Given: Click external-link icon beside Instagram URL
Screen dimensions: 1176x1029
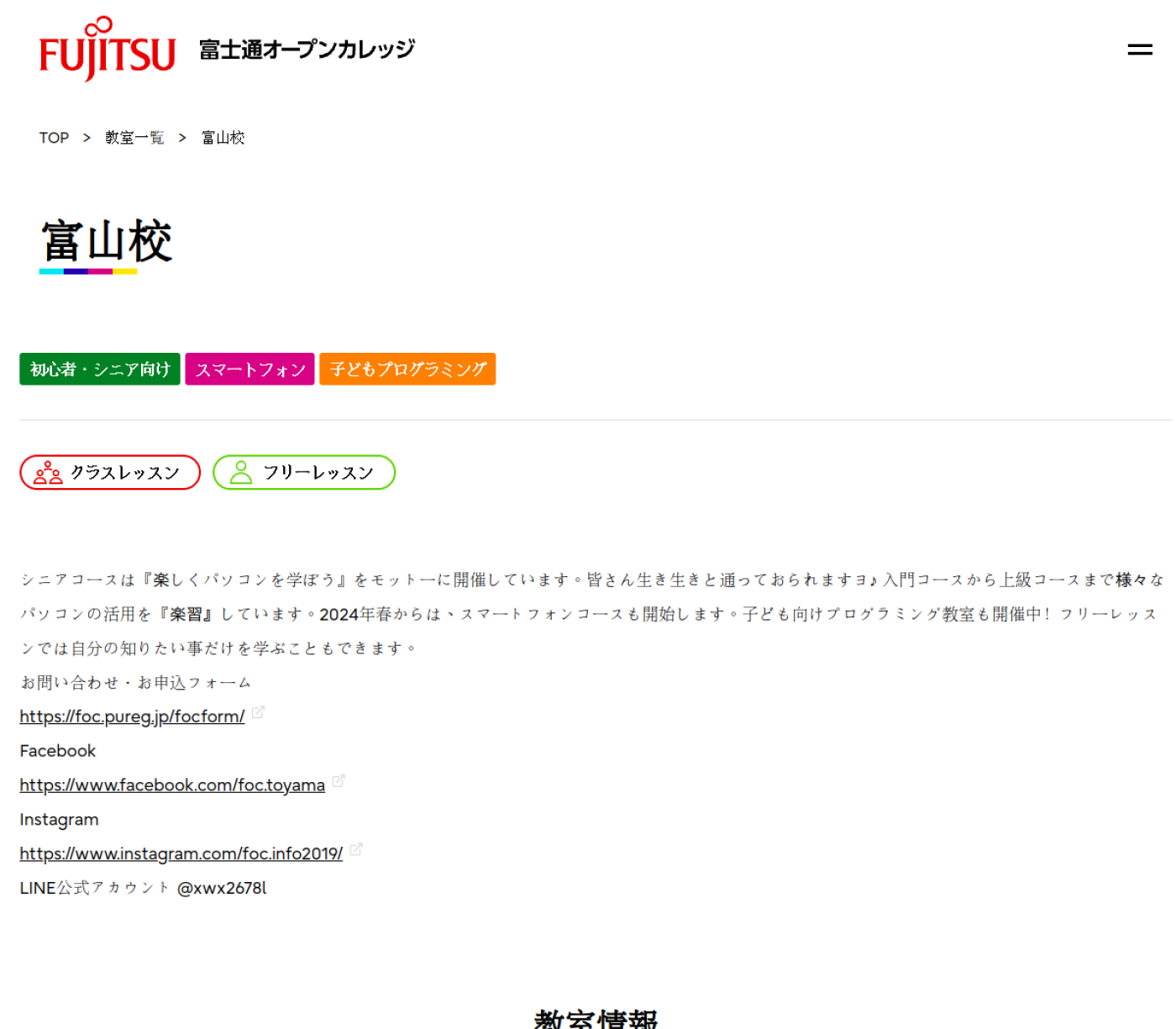Looking at the screenshot, I should click(x=356, y=850).
